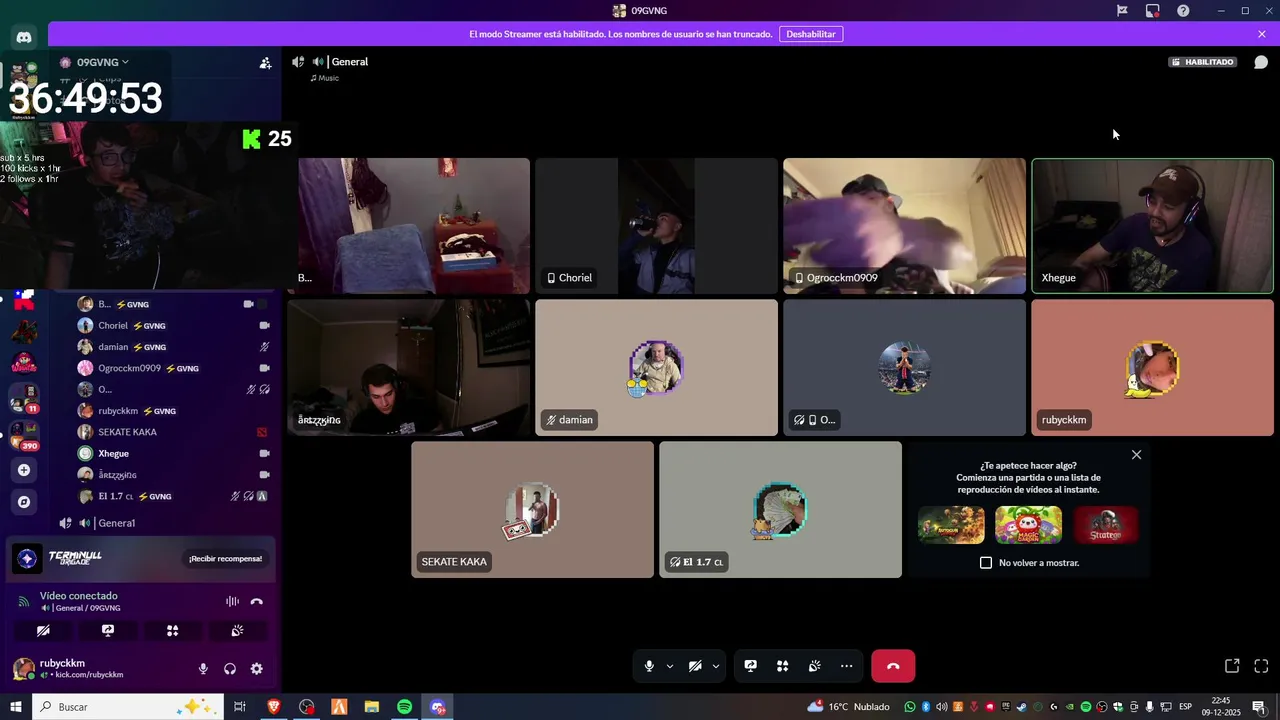Screen dimensions: 1280x720
Task: Mute microphone in bottom call bar
Action: [x=649, y=666]
